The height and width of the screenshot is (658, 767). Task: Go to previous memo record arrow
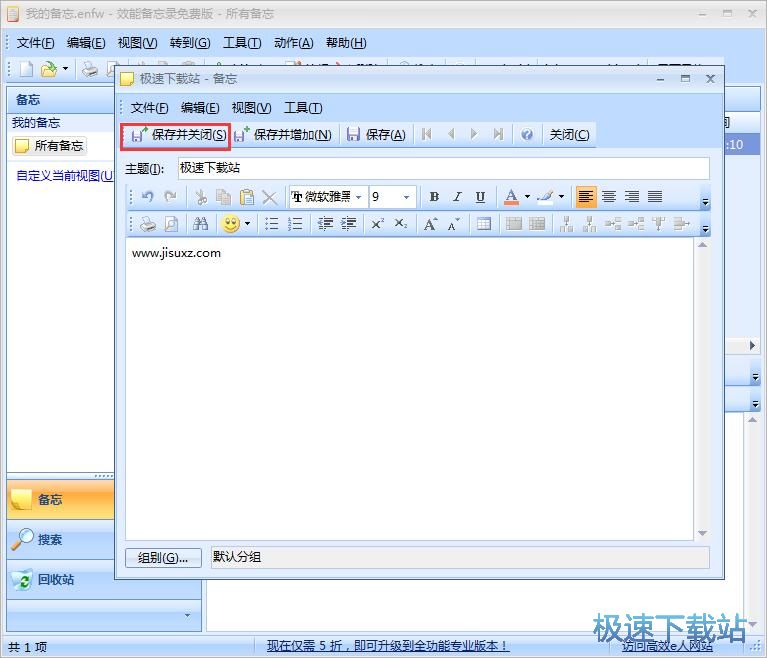coord(451,134)
